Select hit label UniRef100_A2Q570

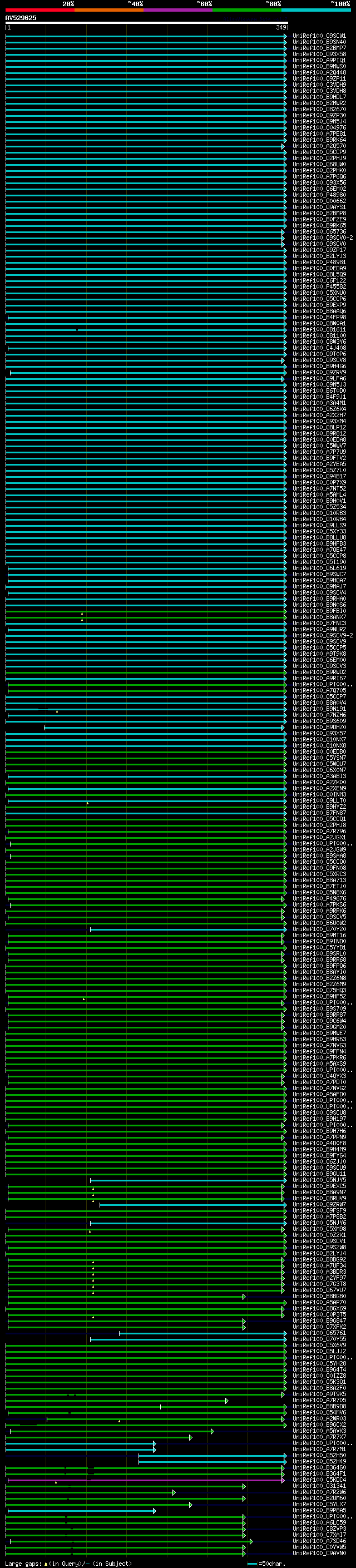tap(319, 146)
